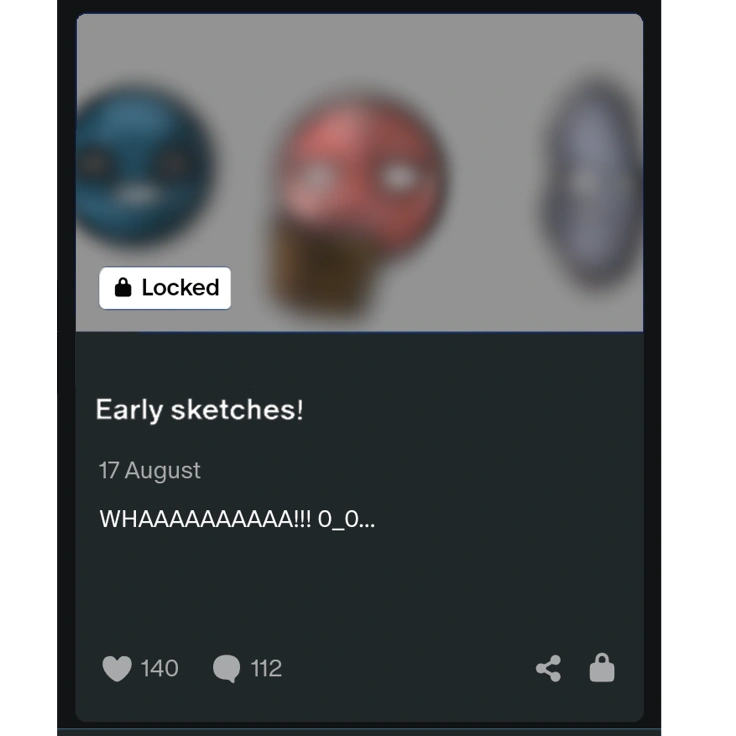
Task: Like the post with the heart icon
Action: (117, 668)
